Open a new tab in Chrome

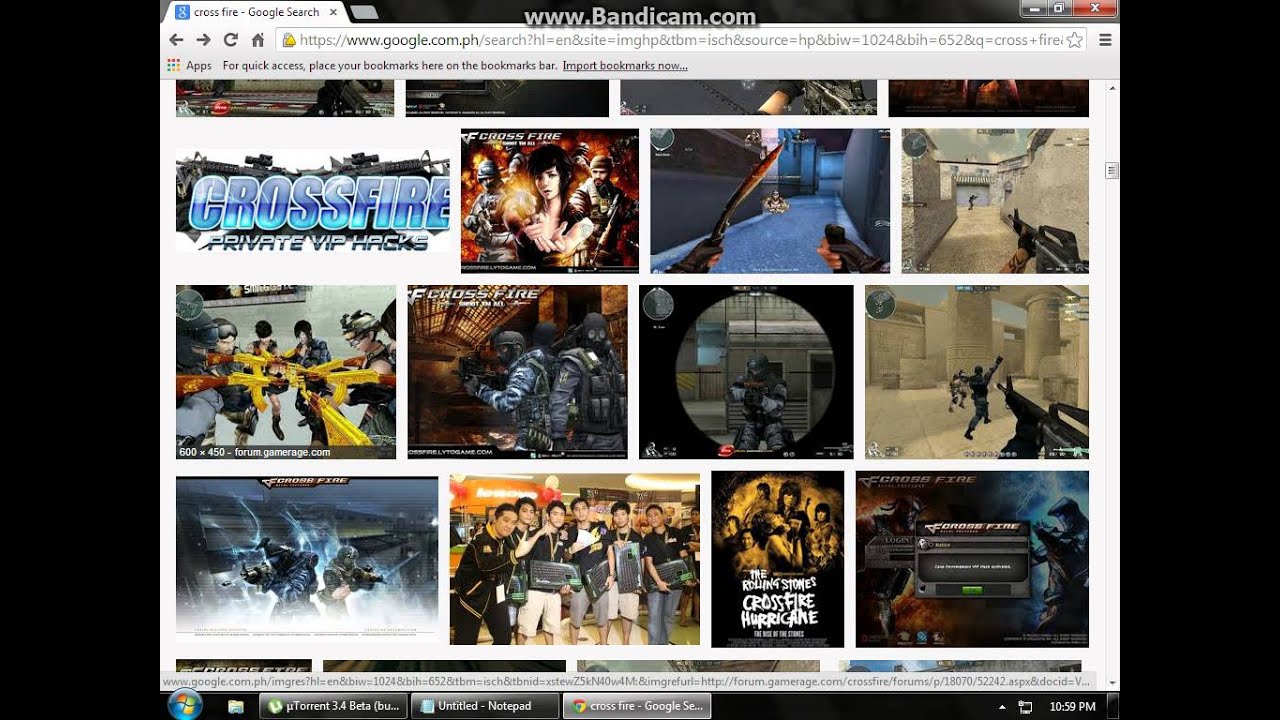[363, 12]
